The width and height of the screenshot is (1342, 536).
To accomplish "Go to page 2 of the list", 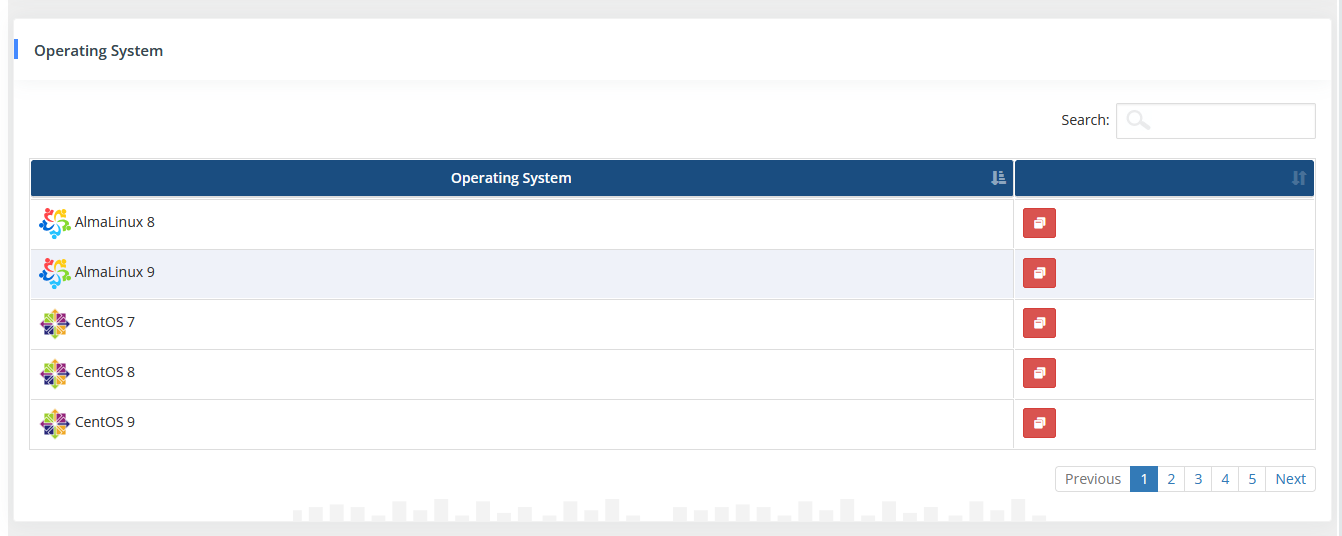I will (1171, 479).
